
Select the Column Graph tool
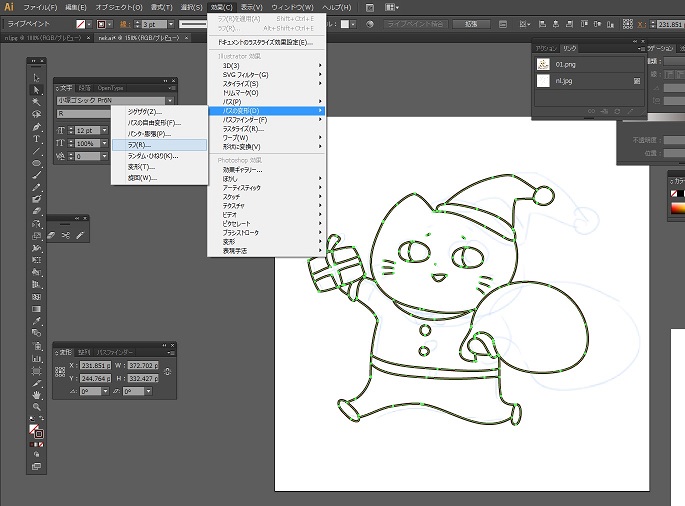click(x=36, y=359)
